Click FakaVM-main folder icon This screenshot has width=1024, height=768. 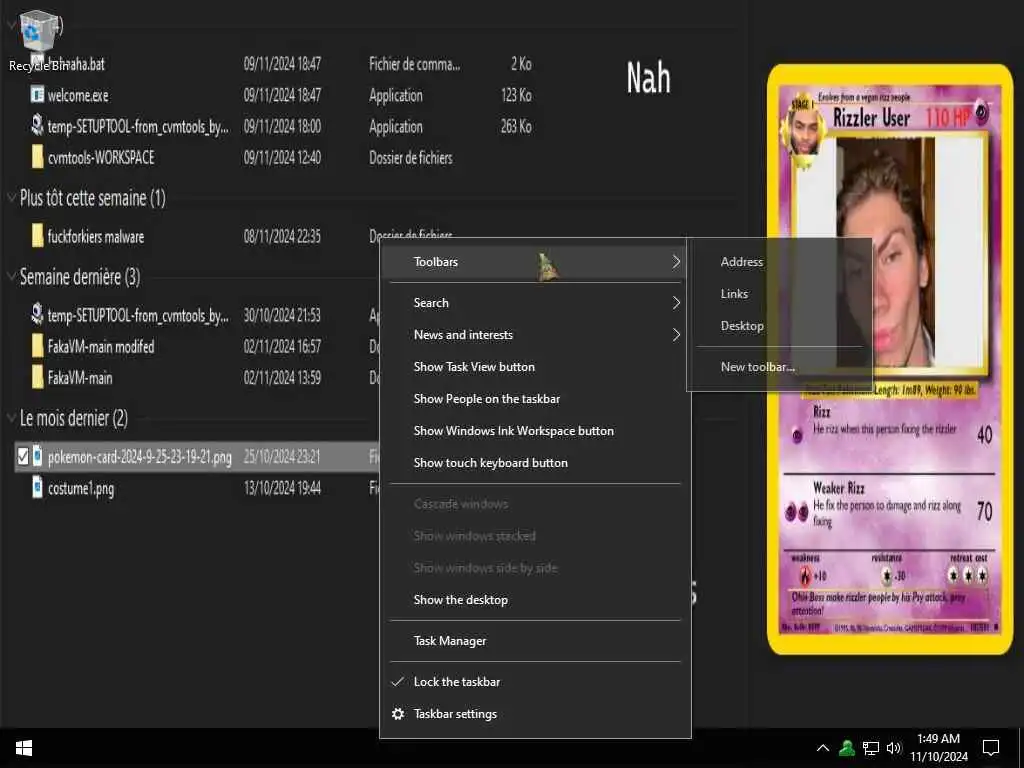pos(38,377)
